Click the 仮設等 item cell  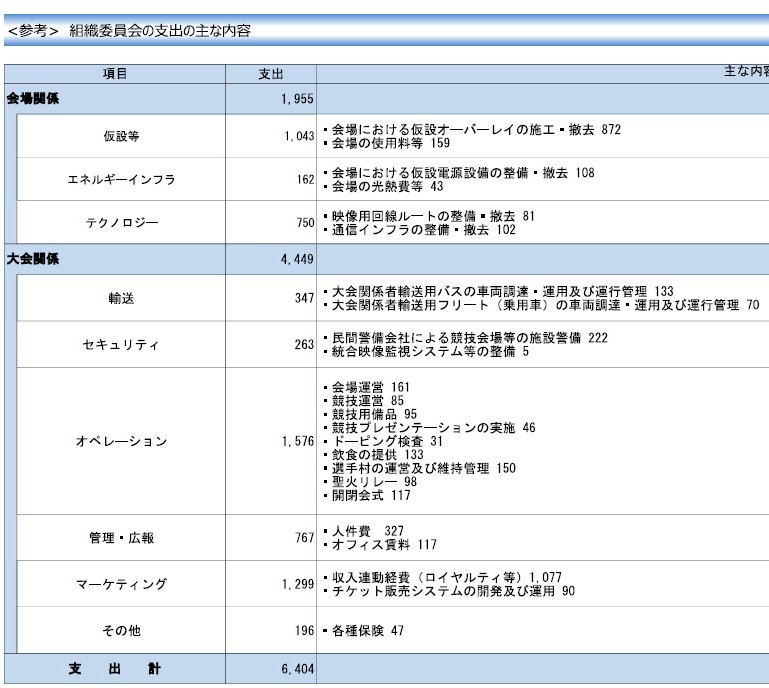click(x=122, y=136)
